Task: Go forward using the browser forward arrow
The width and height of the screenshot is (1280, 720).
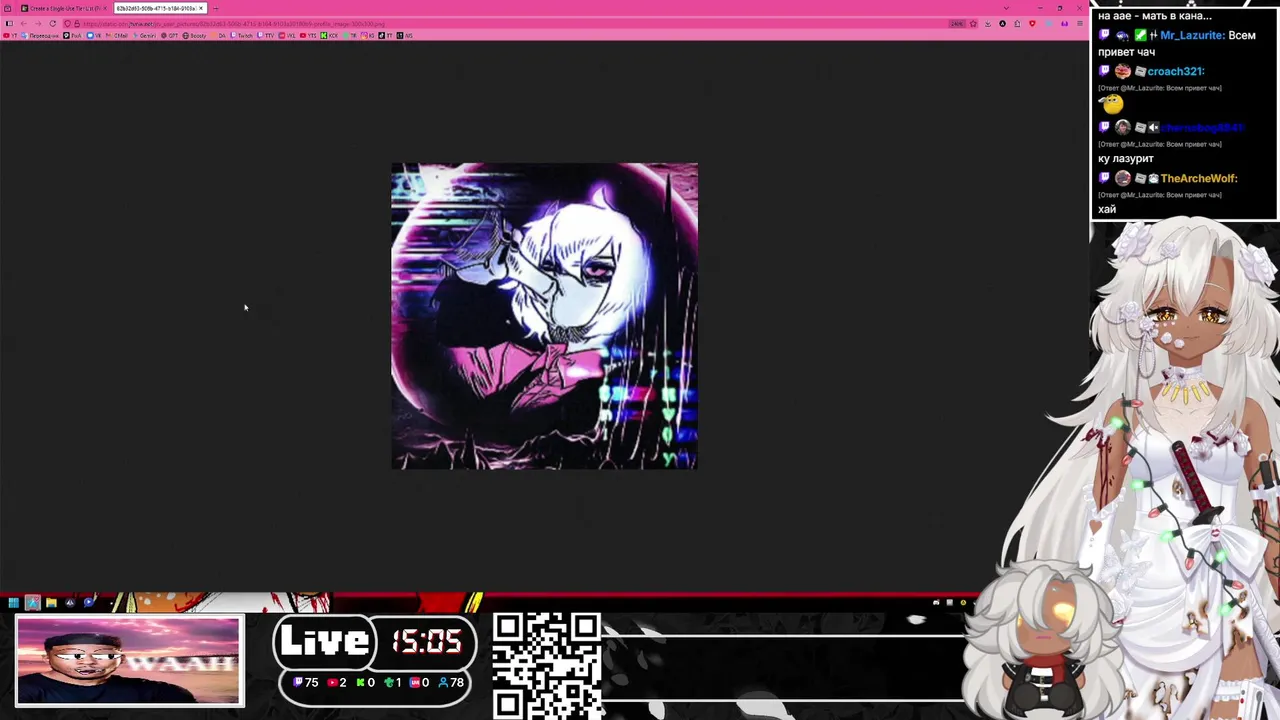Action: click(x=38, y=24)
